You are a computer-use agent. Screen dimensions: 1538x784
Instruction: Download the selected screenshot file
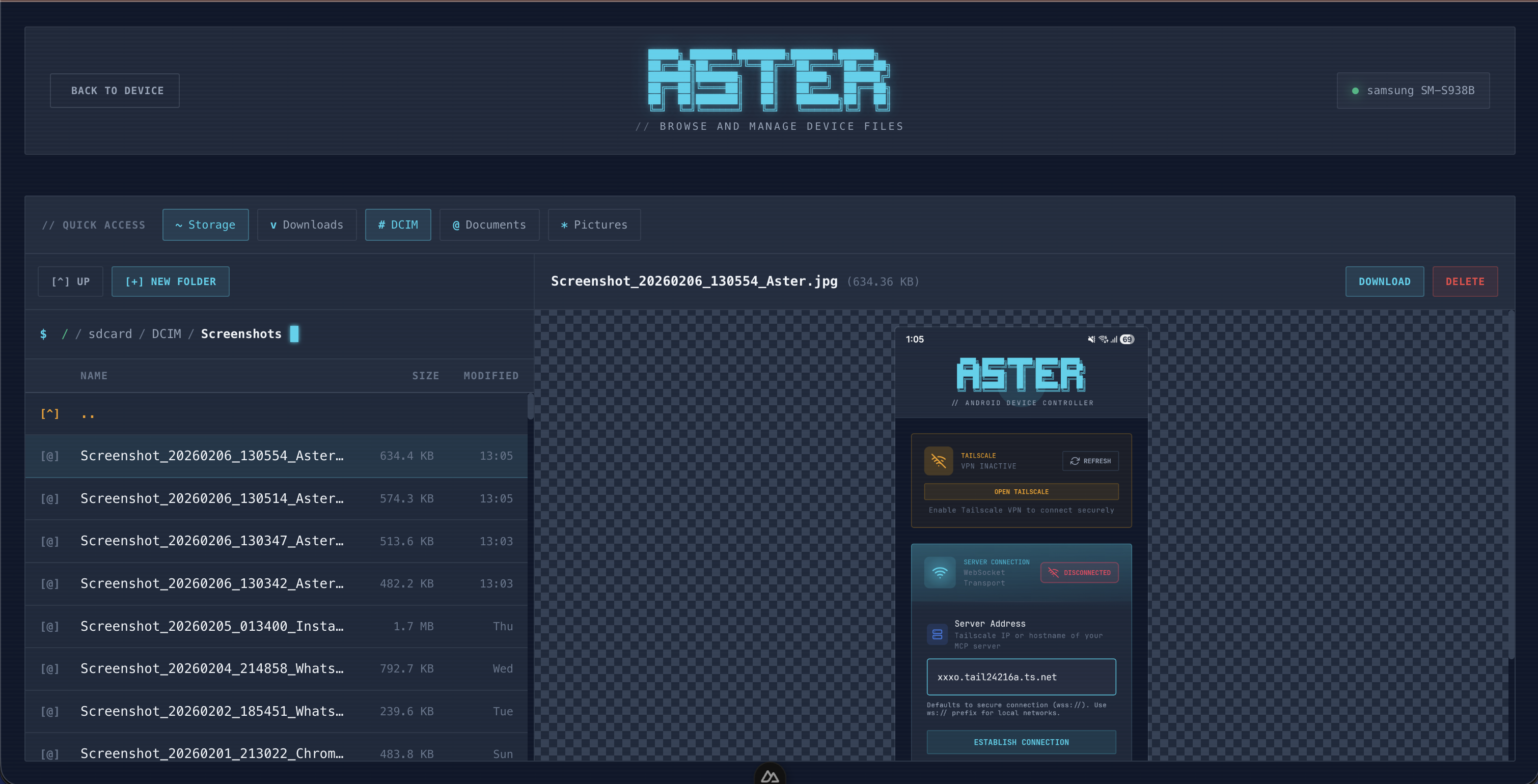point(1384,282)
